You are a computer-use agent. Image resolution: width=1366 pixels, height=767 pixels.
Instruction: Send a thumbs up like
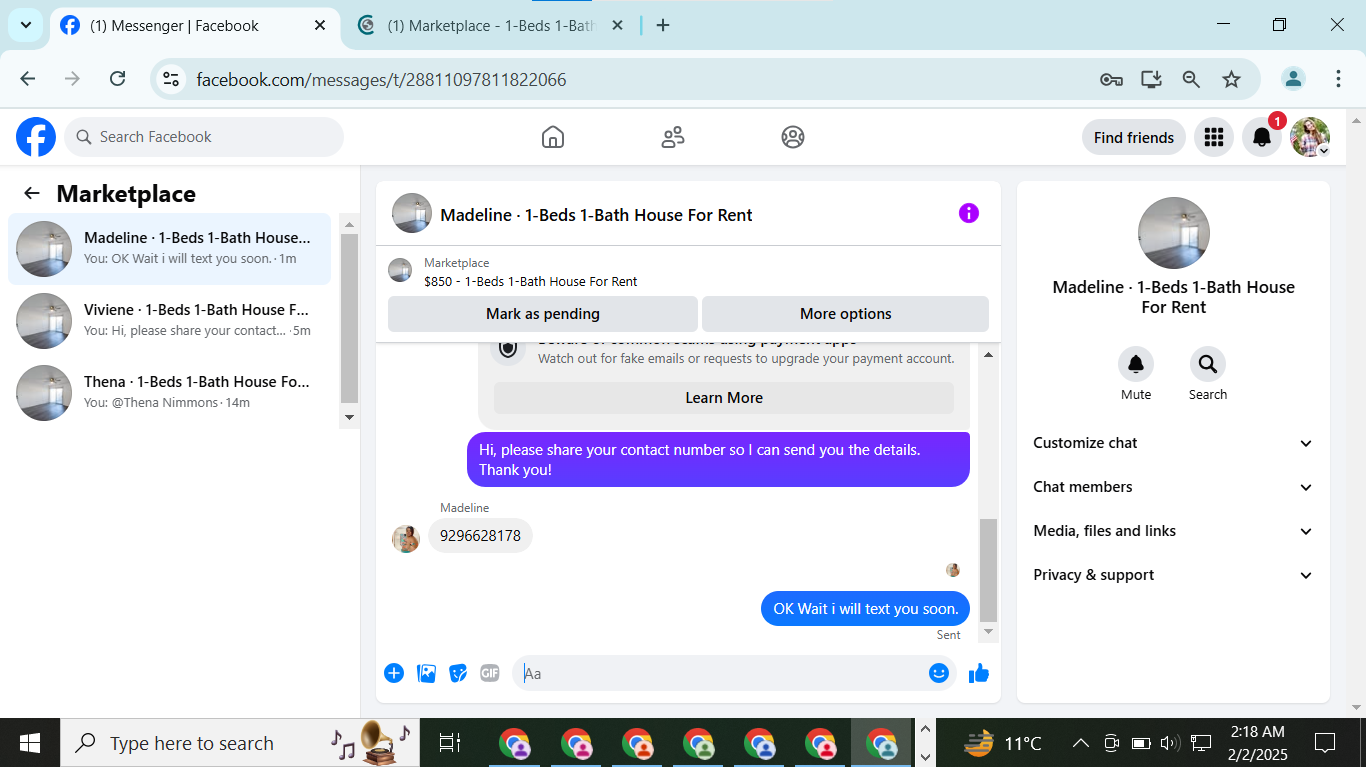click(979, 673)
